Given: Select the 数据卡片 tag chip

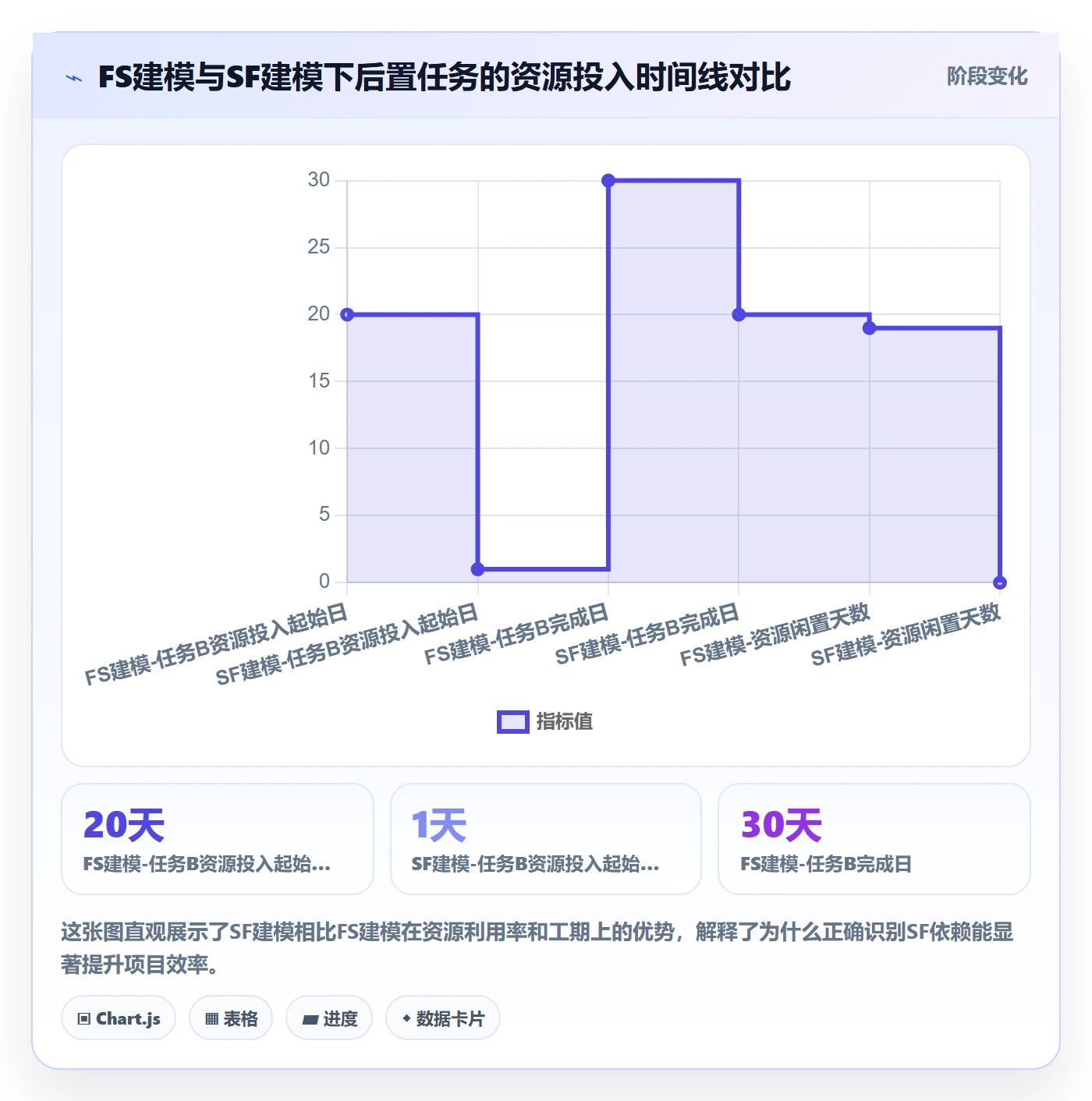Looking at the screenshot, I should (x=443, y=1018).
